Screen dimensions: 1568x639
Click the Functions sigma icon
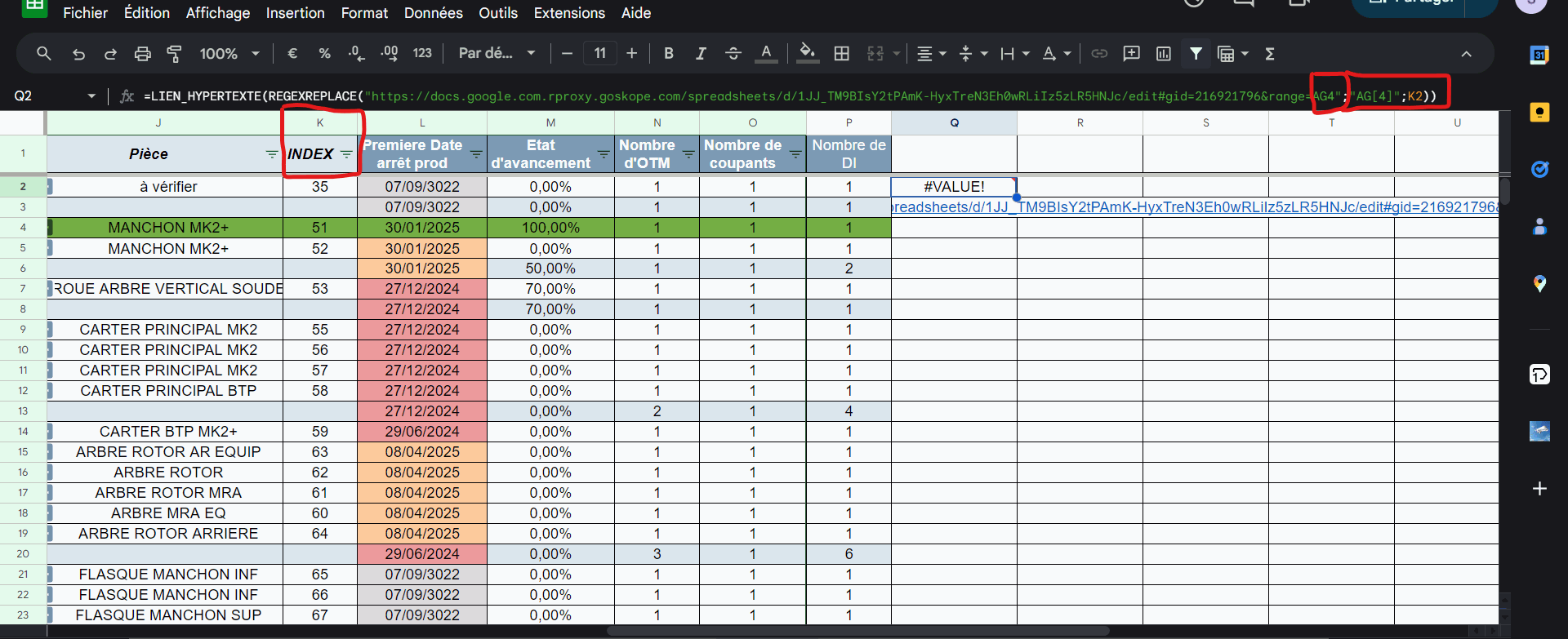1269,54
